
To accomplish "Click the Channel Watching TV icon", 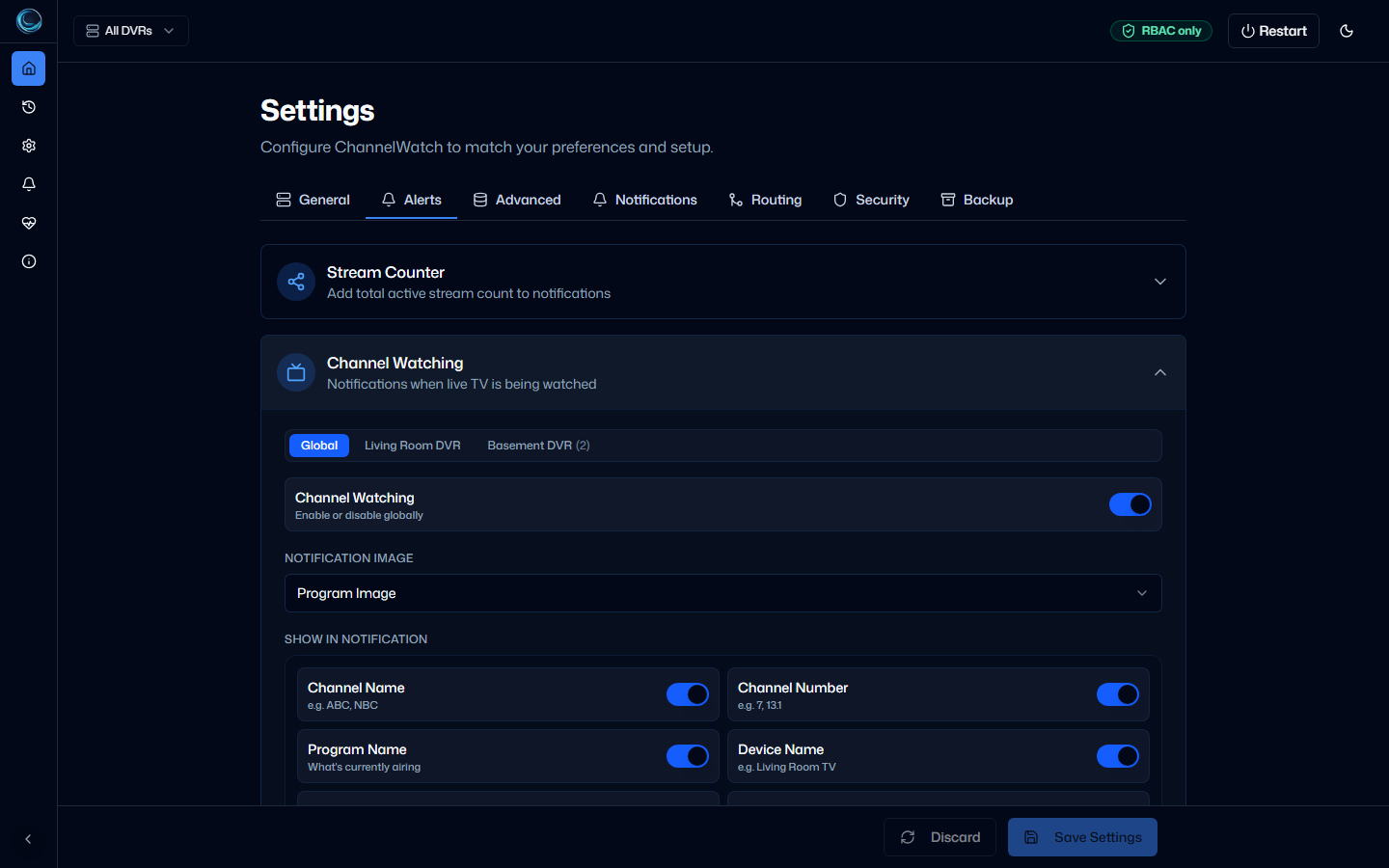I will pos(296,372).
